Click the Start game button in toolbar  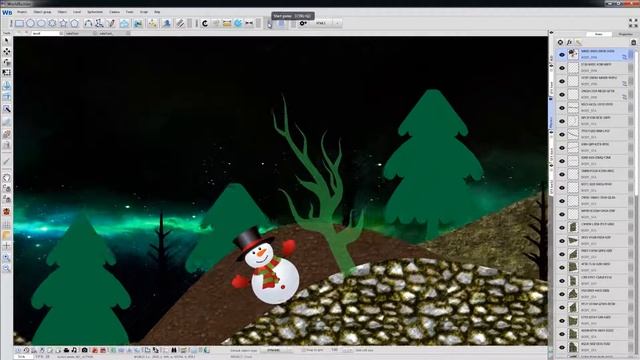tap(270, 24)
